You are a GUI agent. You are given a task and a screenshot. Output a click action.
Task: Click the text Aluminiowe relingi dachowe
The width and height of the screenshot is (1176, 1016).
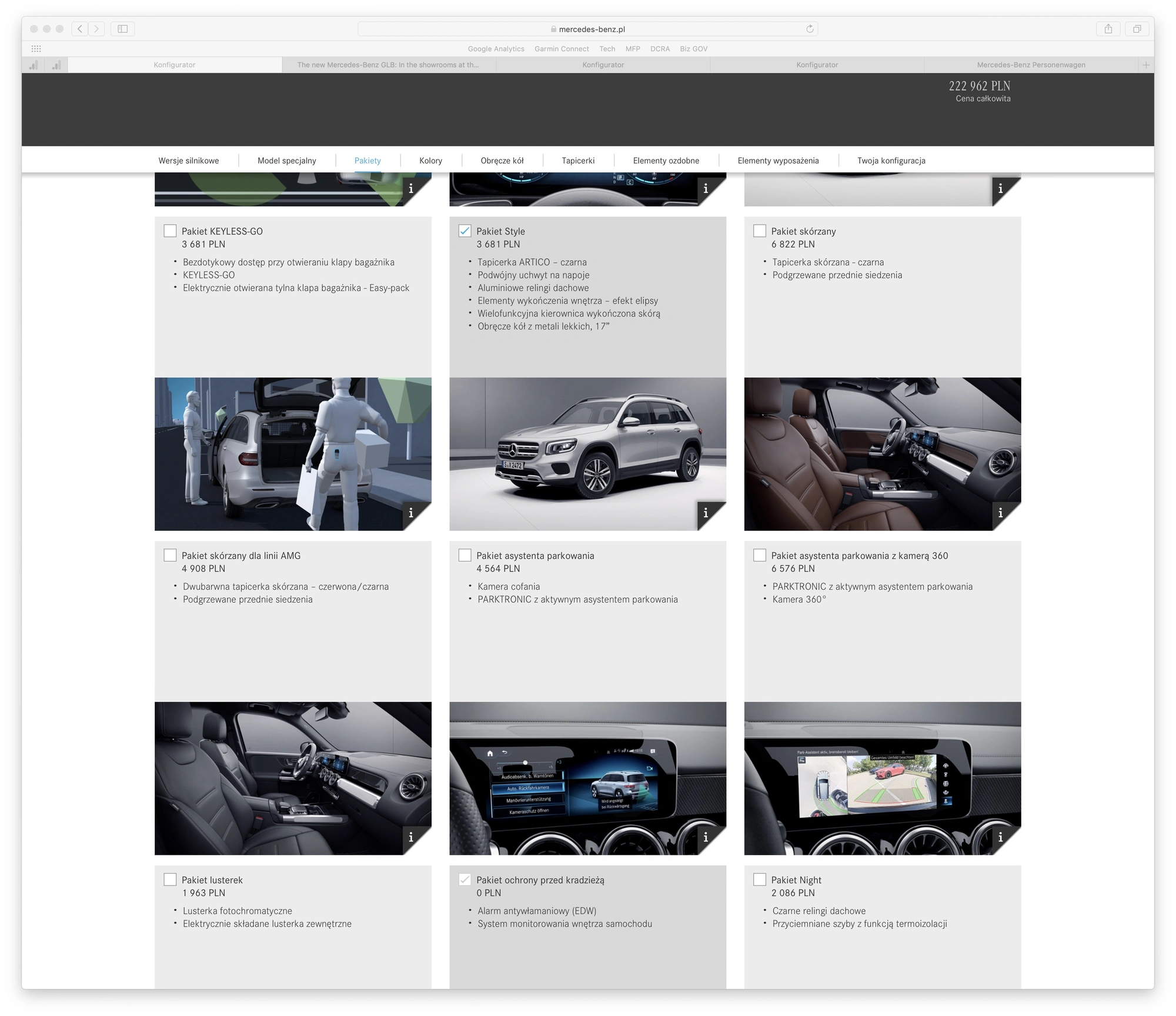click(533, 288)
